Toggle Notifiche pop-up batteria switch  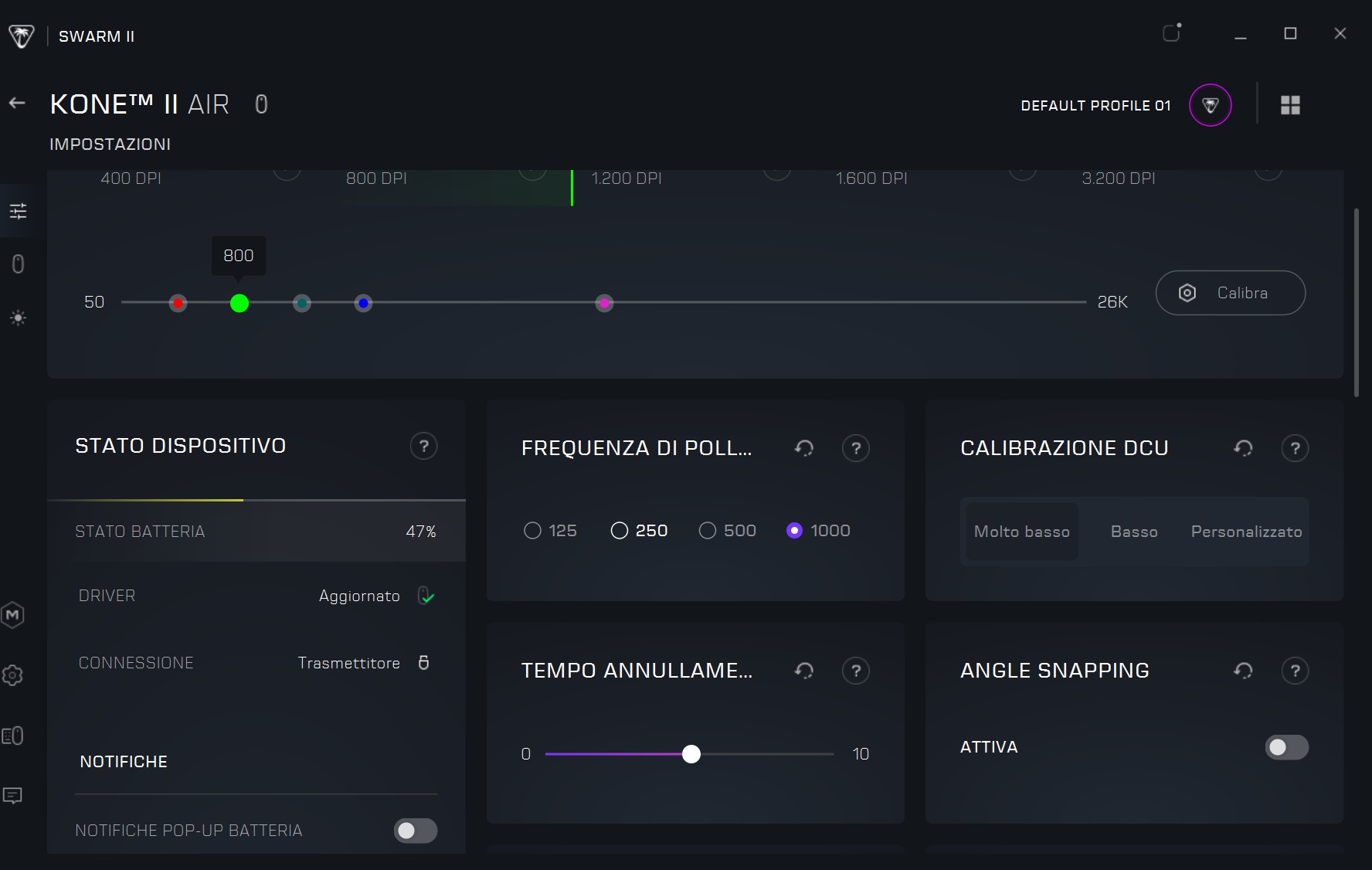tap(416, 831)
